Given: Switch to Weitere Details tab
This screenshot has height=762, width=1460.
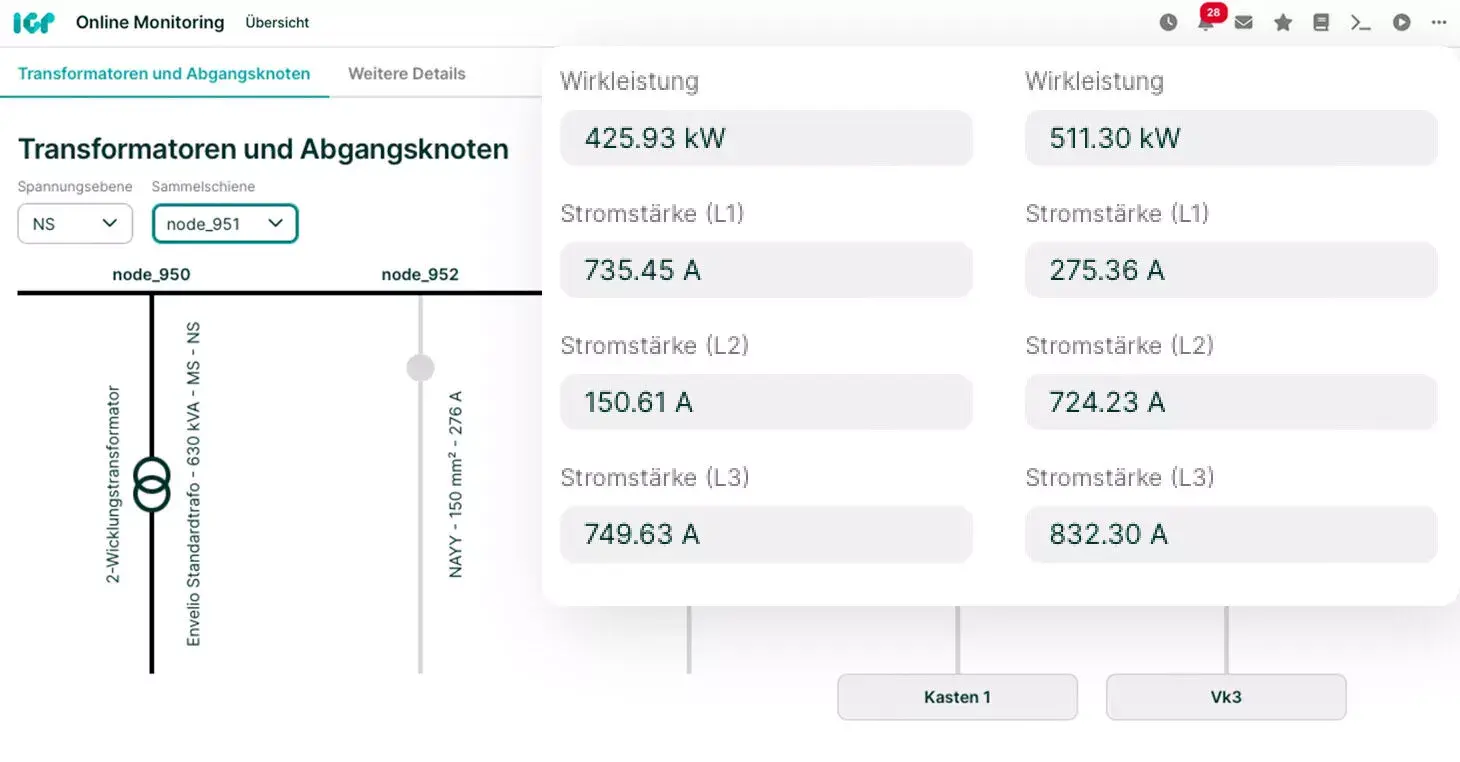Looking at the screenshot, I should pyautogui.click(x=407, y=74).
